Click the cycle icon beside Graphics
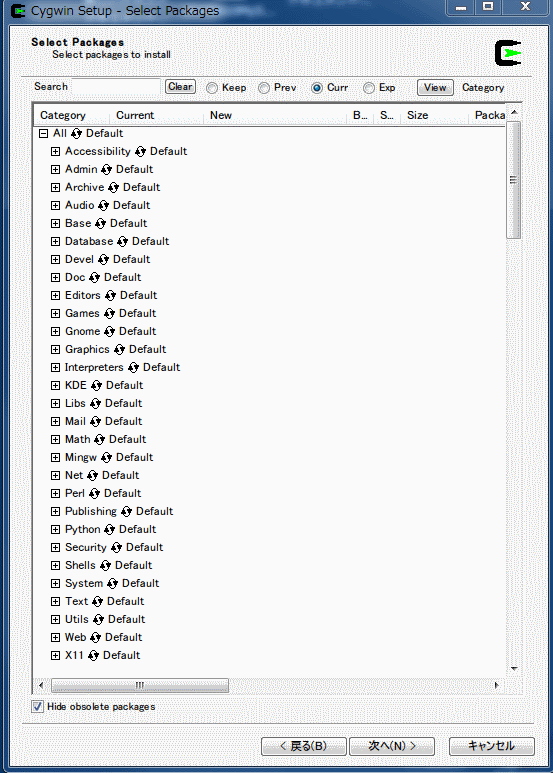The height and width of the screenshot is (773, 553). [x=119, y=350]
